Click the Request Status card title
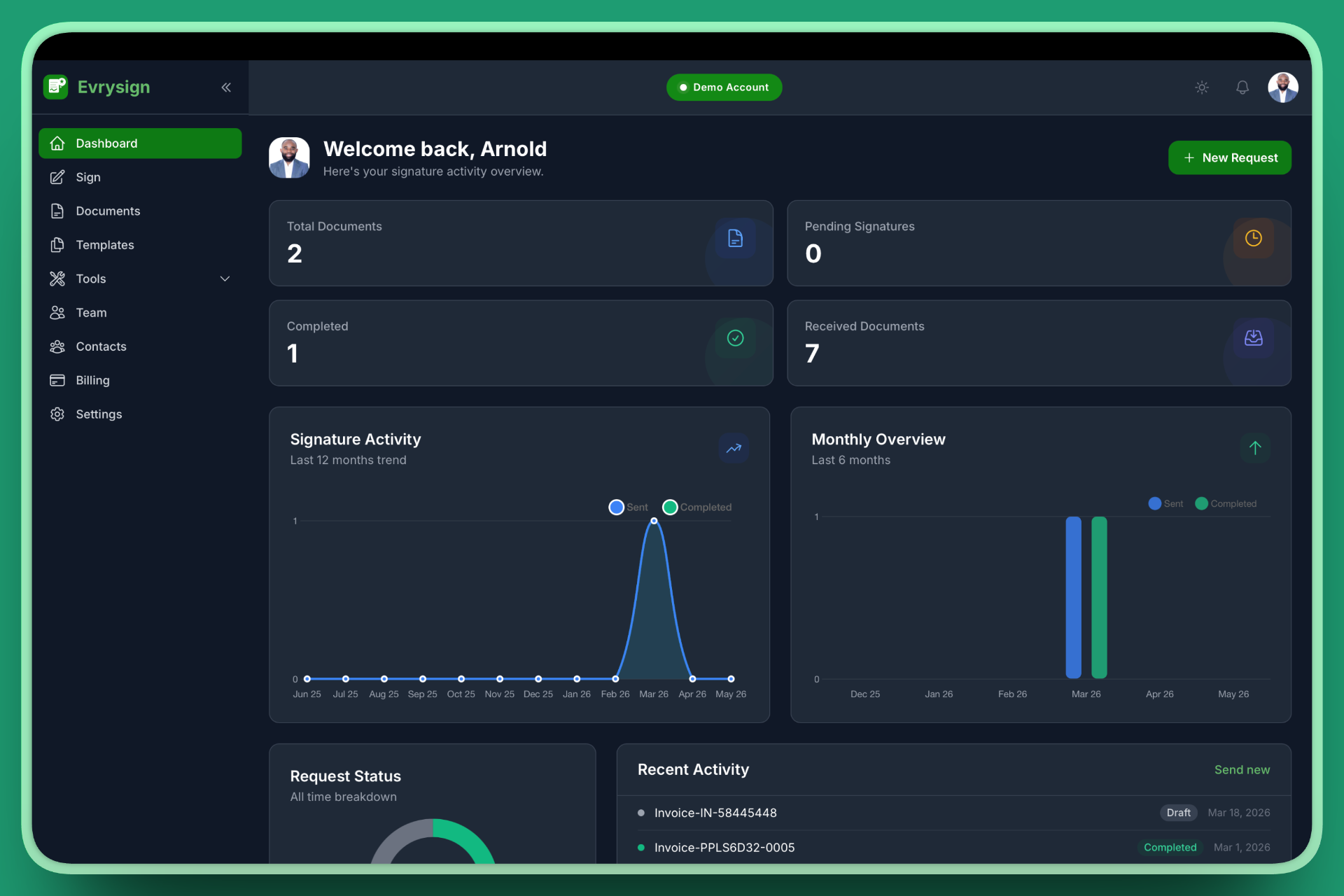Image resolution: width=1344 pixels, height=896 pixels. (346, 776)
